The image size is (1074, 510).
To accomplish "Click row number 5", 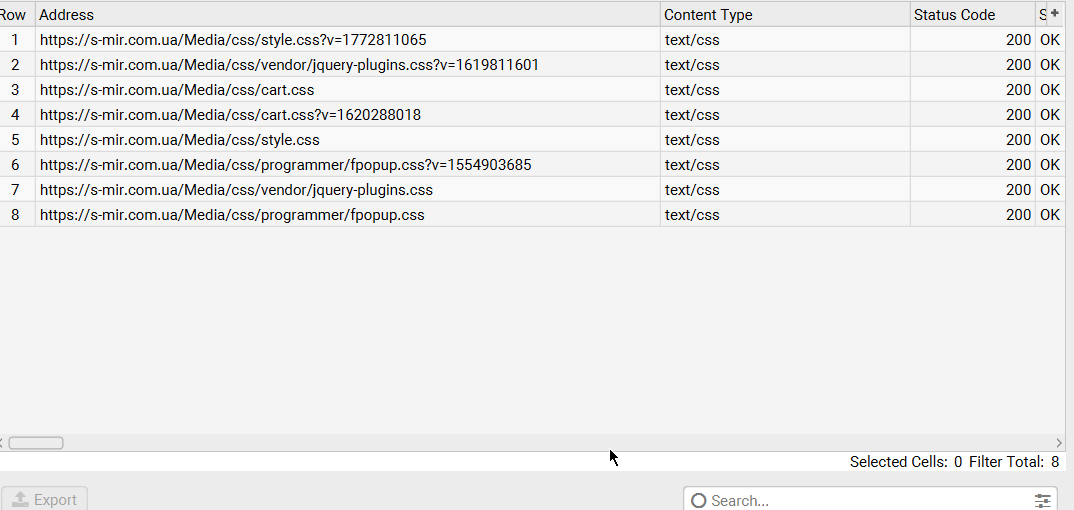I will click(15, 140).
